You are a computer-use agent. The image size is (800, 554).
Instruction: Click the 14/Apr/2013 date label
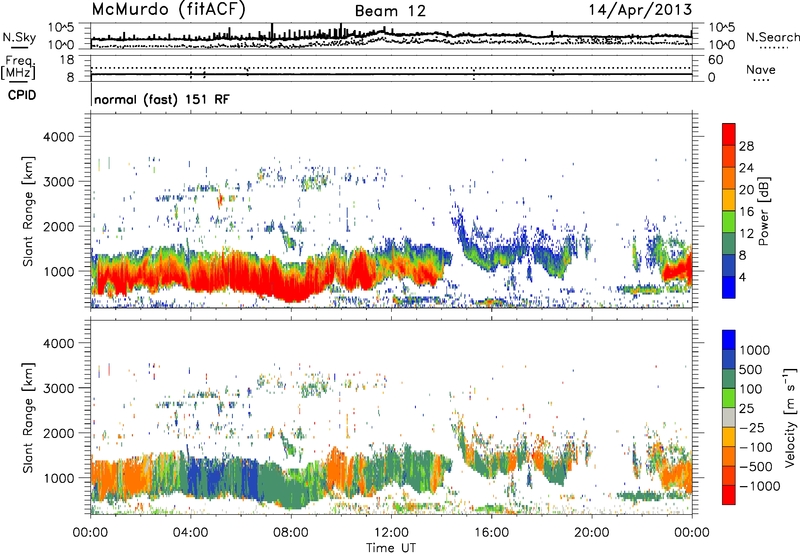tap(640, 10)
